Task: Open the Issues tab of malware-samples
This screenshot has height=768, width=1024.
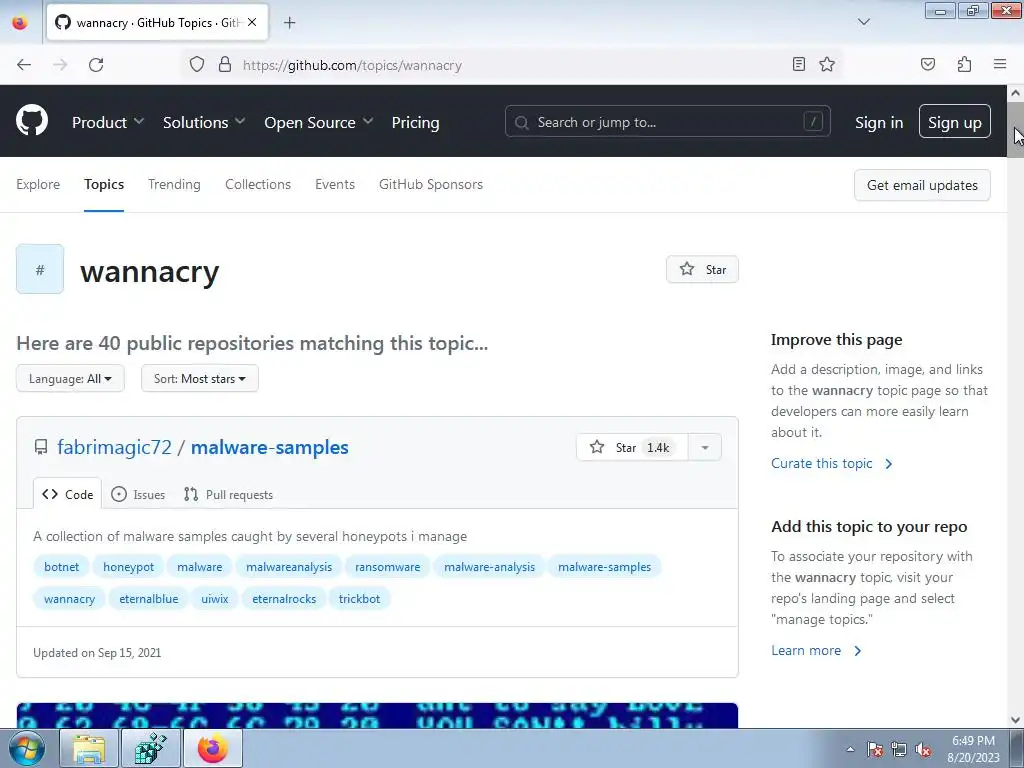Action: (138, 494)
